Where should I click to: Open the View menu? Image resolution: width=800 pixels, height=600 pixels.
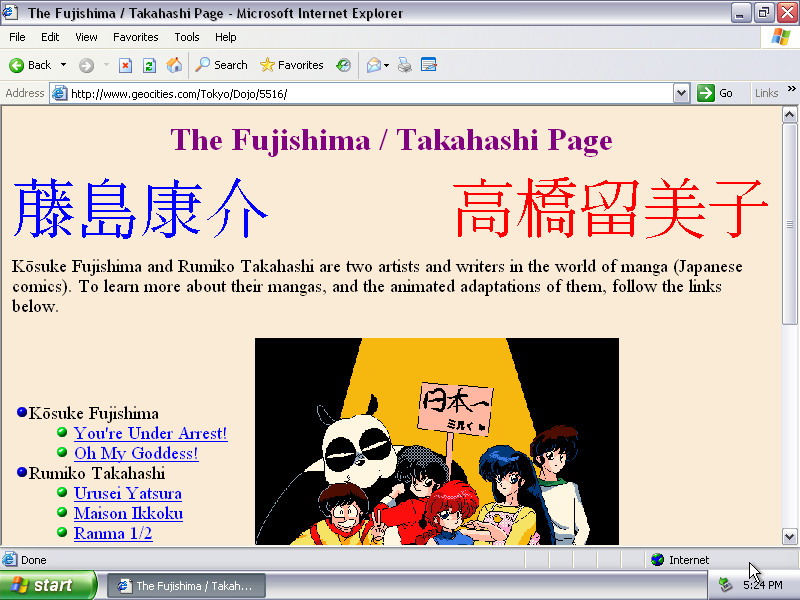(86, 37)
